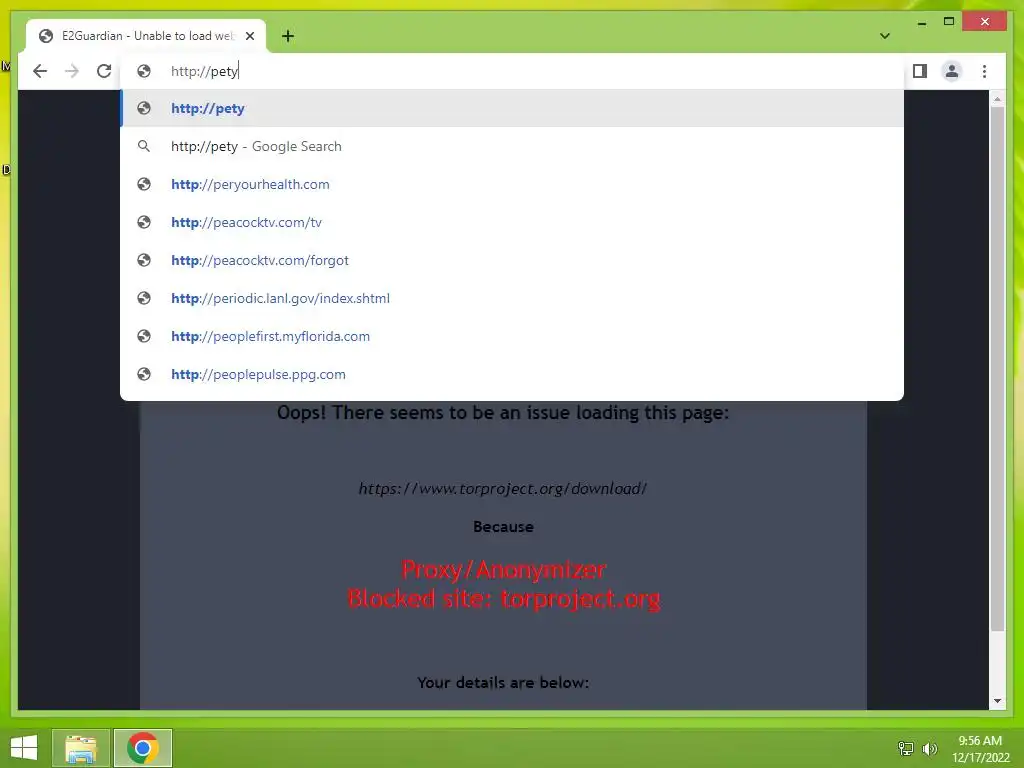Click globe icon beside peacocktv.com/tv
Viewport: 1024px width, 768px height.
click(144, 222)
